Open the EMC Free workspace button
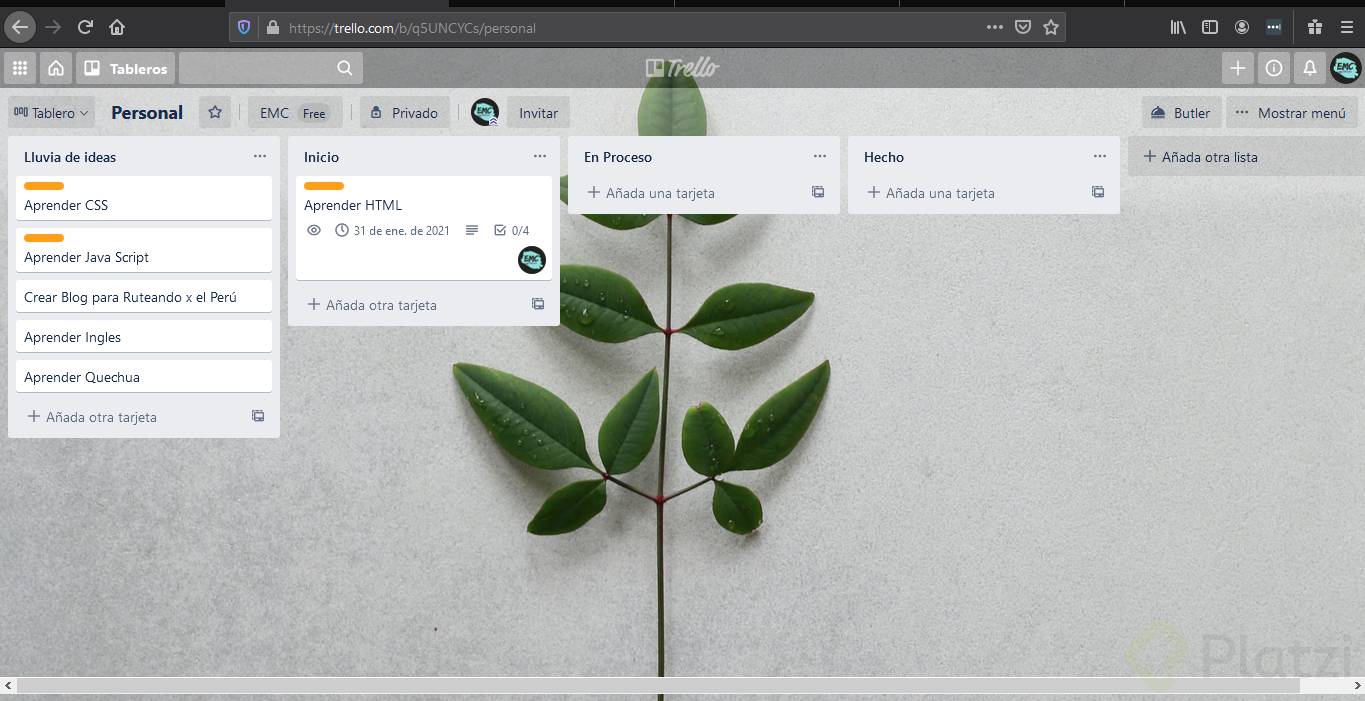 pyautogui.click(x=294, y=113)
